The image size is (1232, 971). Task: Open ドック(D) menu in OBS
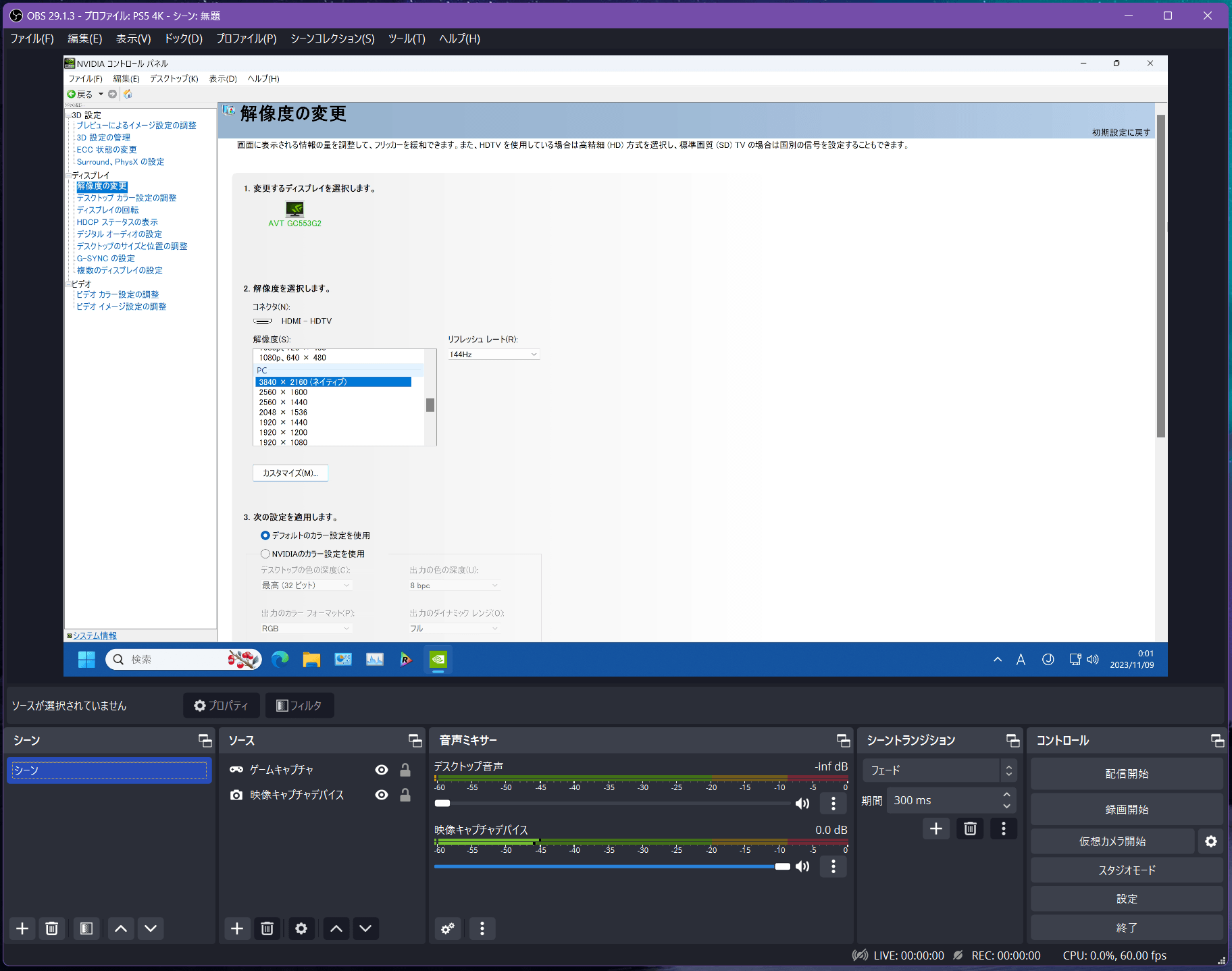184,39
